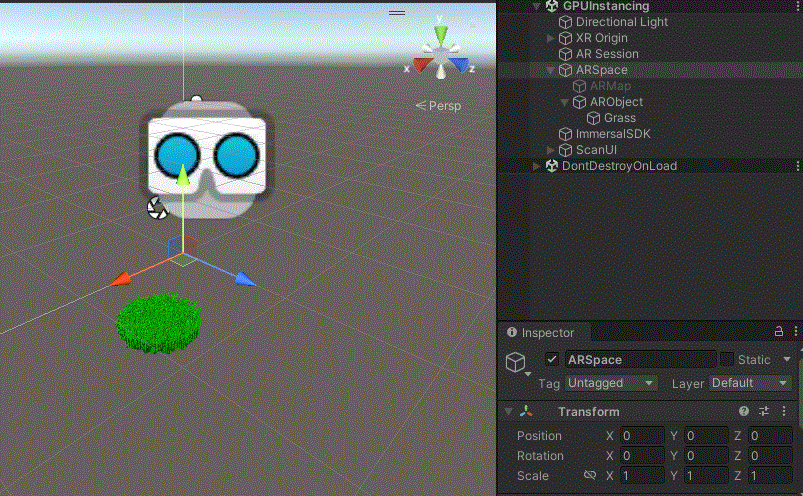803x496 pixels.
Task: Click the scene view overlay handle
Action: click(397, 13)
